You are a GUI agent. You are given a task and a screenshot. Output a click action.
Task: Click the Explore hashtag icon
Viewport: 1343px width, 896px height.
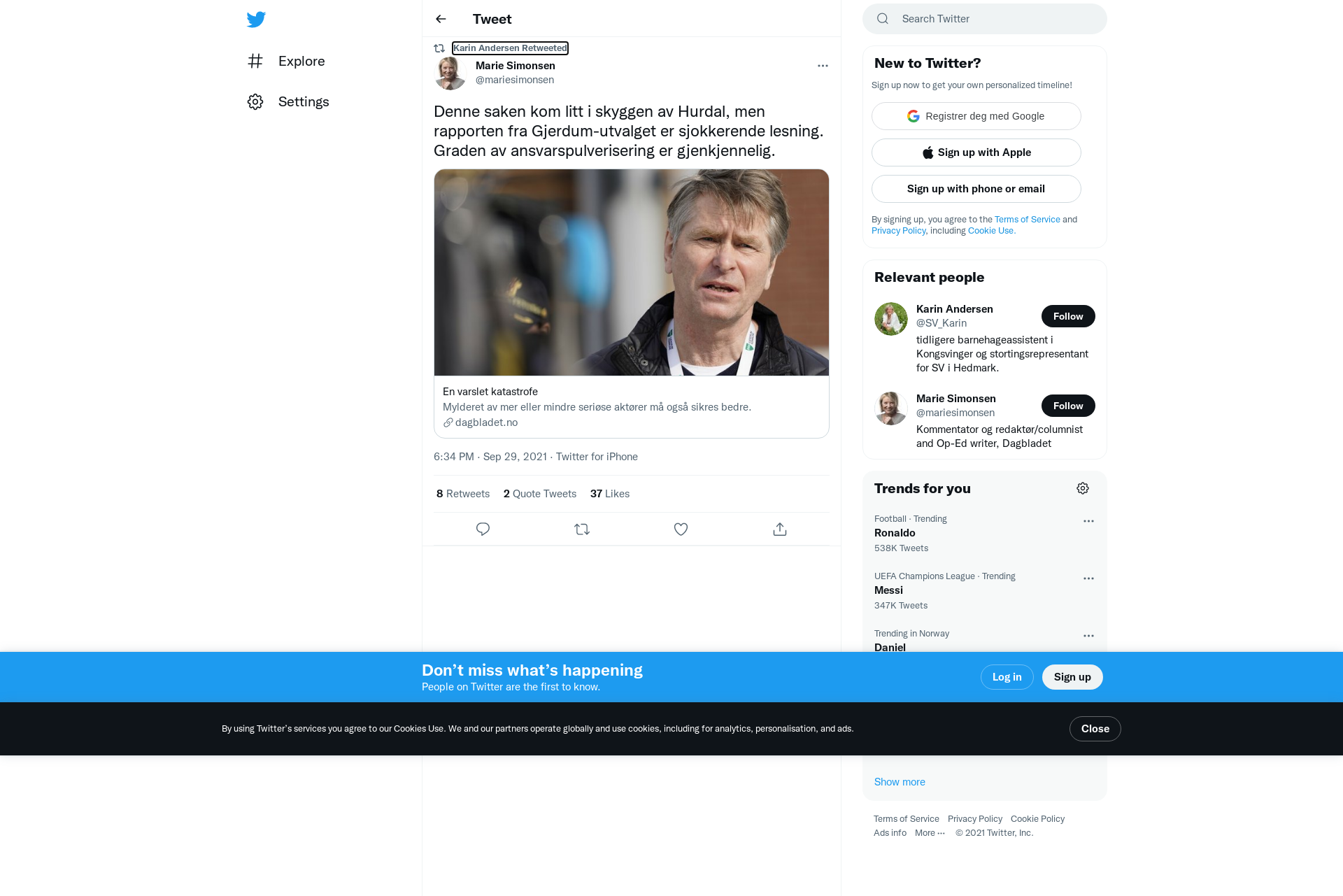[255, 61]
